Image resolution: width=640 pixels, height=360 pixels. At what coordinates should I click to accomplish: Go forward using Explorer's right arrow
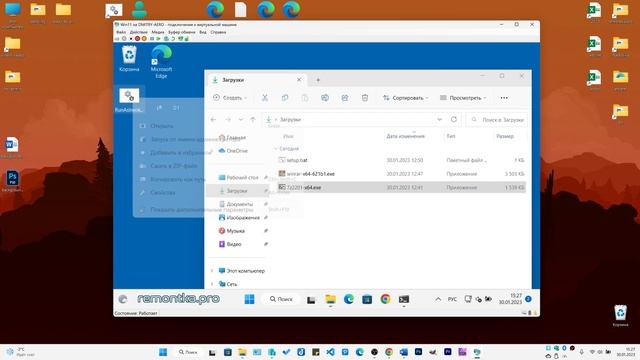coord(228,120)
